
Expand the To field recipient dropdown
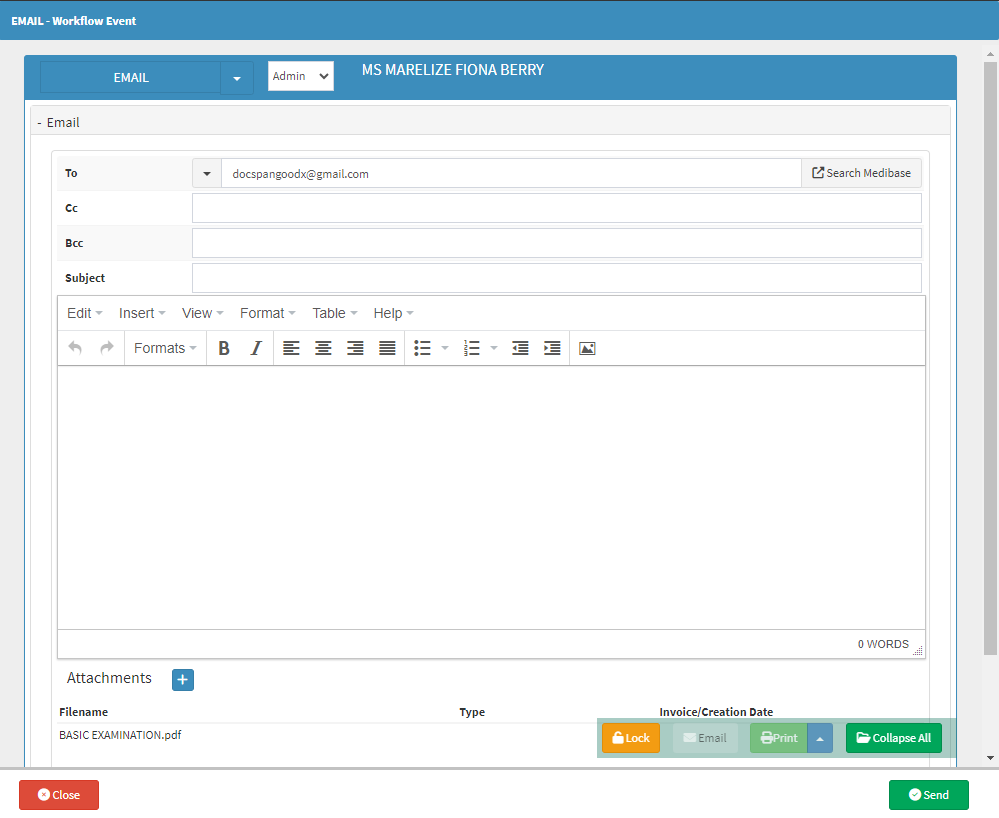[x=207, y=173]
